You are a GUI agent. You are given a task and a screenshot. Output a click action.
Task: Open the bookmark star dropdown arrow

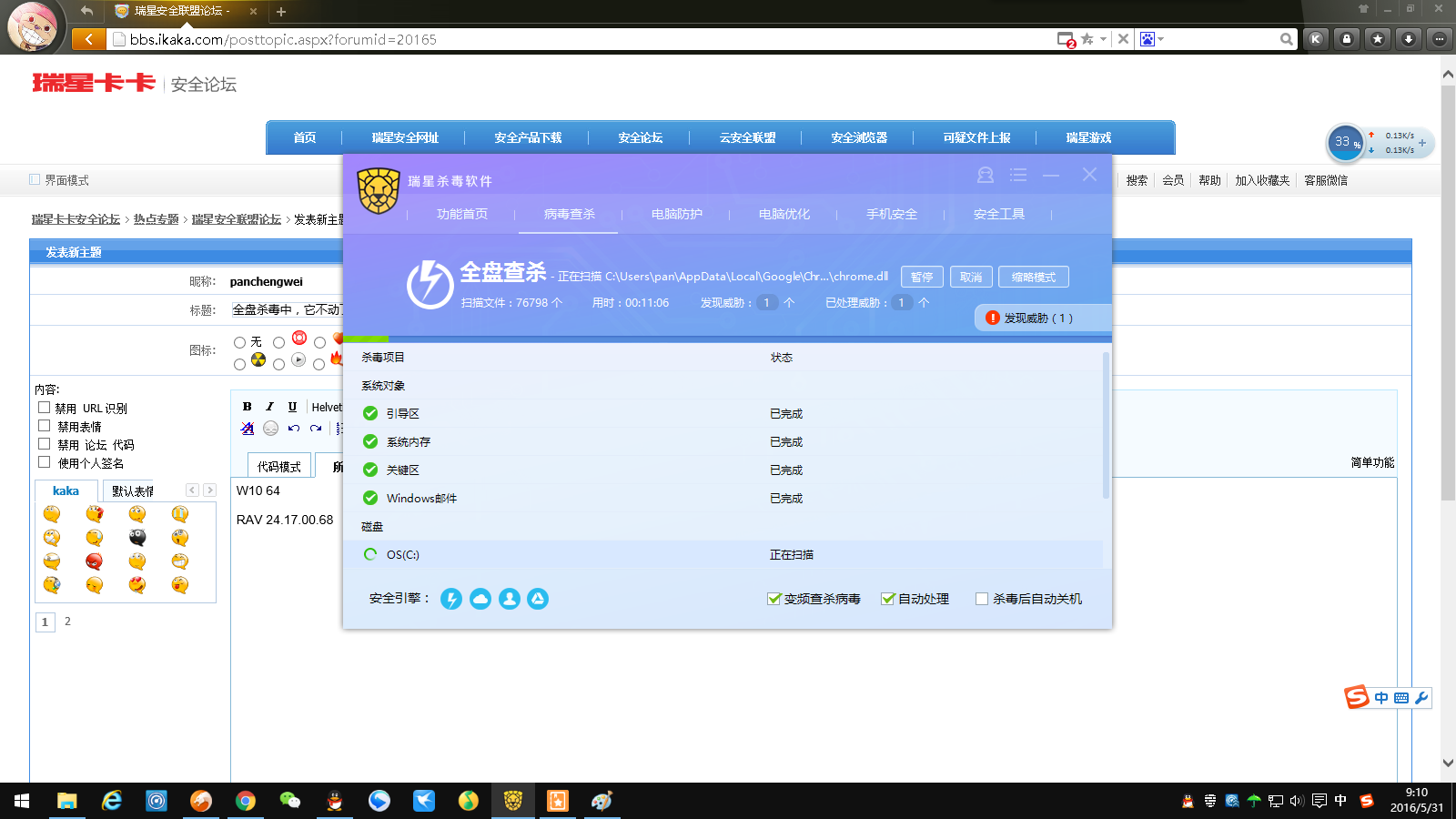pyautogui.click(x=1103, y=39)
